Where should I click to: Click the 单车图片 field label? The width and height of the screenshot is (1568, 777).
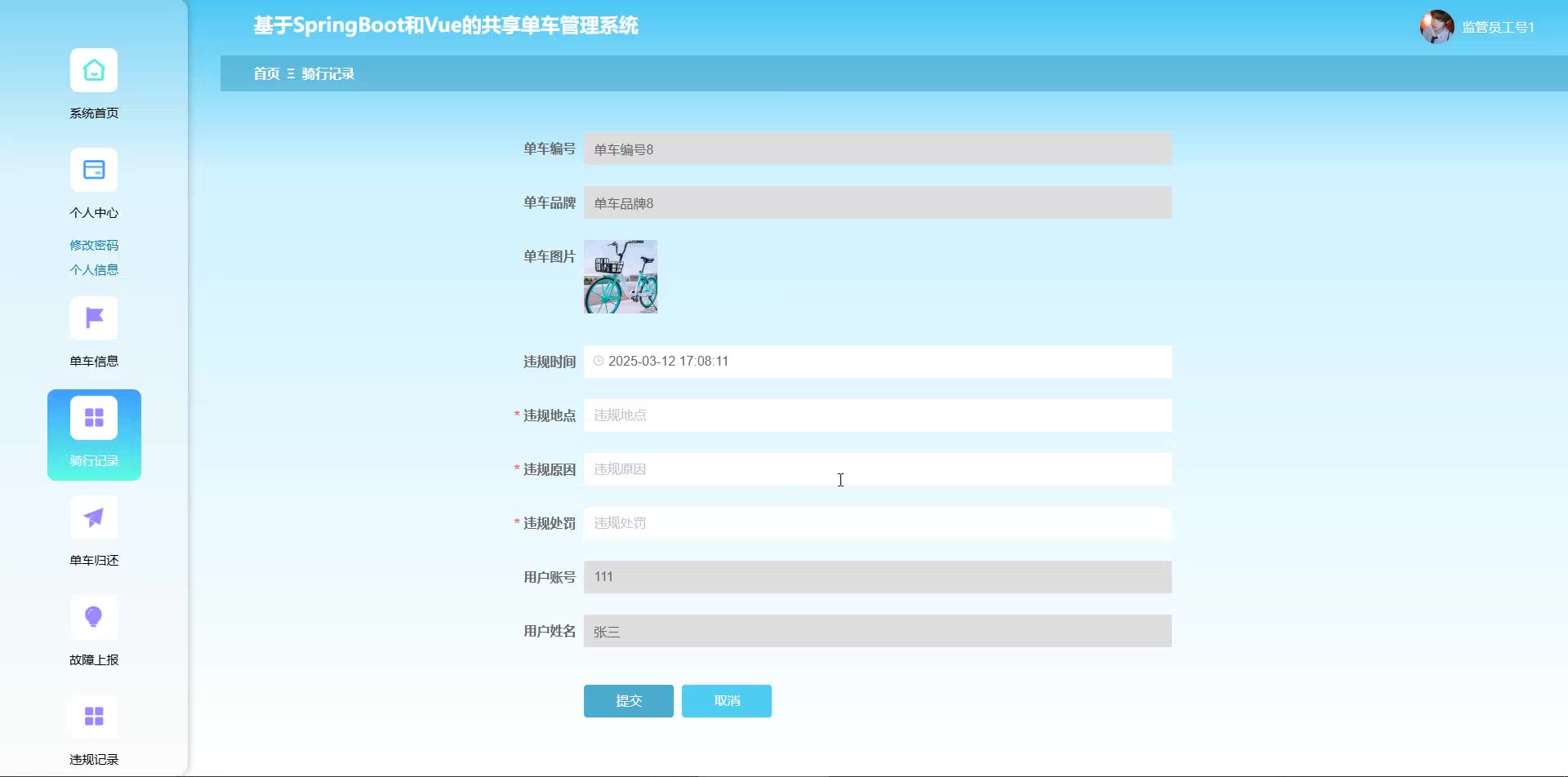click(x=550, y=256)
